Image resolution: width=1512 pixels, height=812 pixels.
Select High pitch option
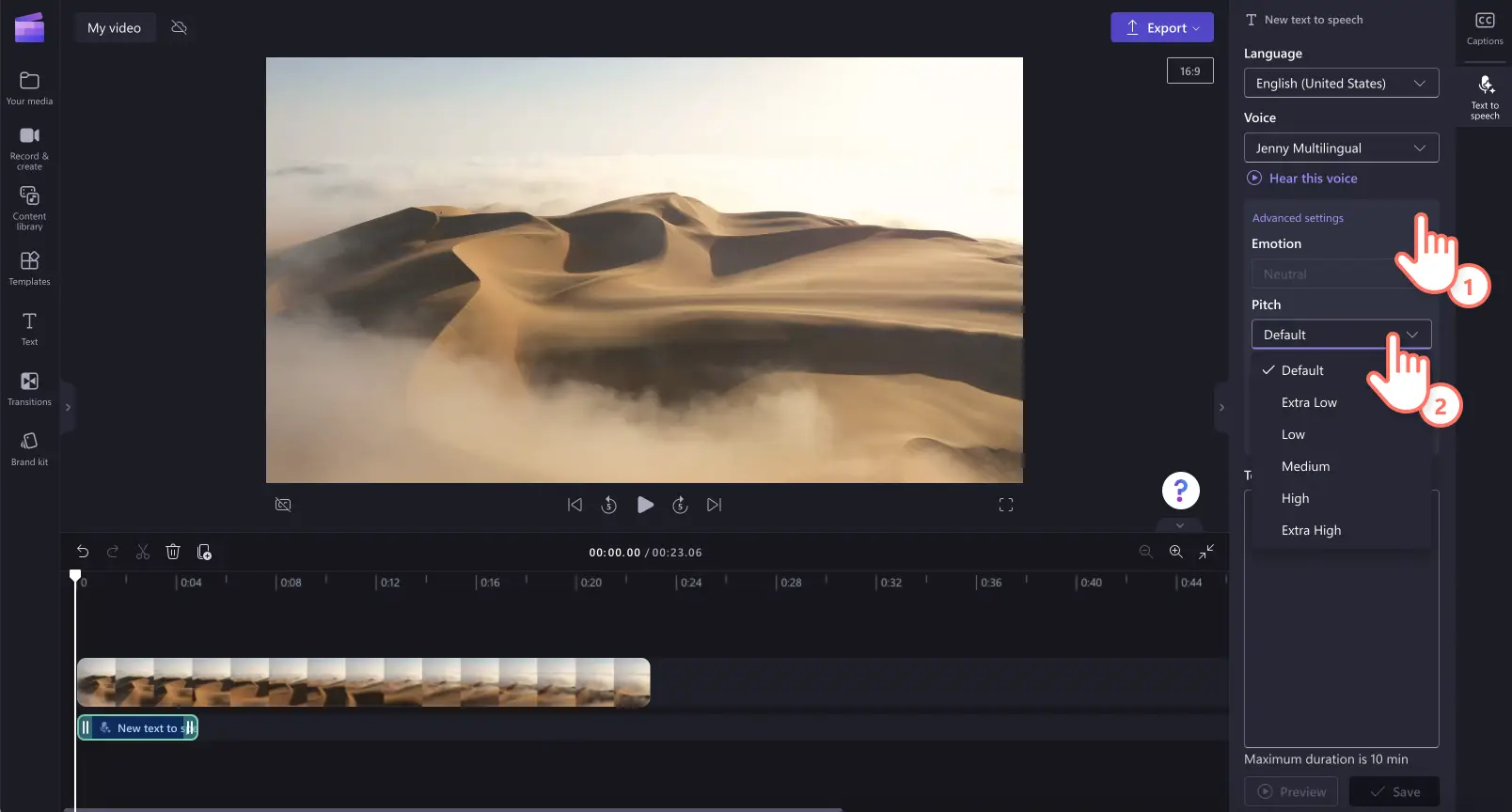coord(1341,498)
